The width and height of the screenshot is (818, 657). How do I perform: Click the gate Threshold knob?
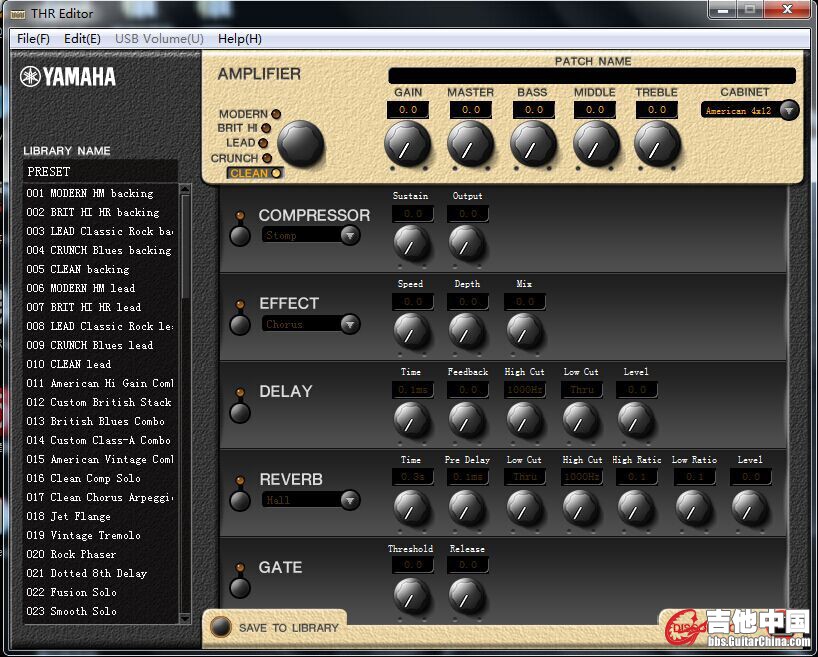click(x=412, y=595)
